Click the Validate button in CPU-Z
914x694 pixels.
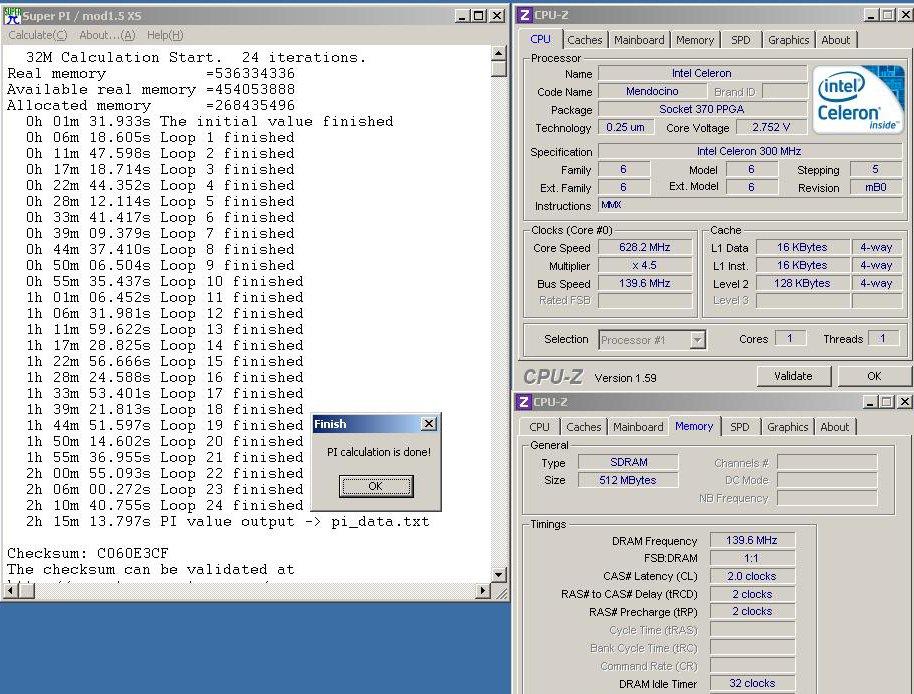(793, 376)
